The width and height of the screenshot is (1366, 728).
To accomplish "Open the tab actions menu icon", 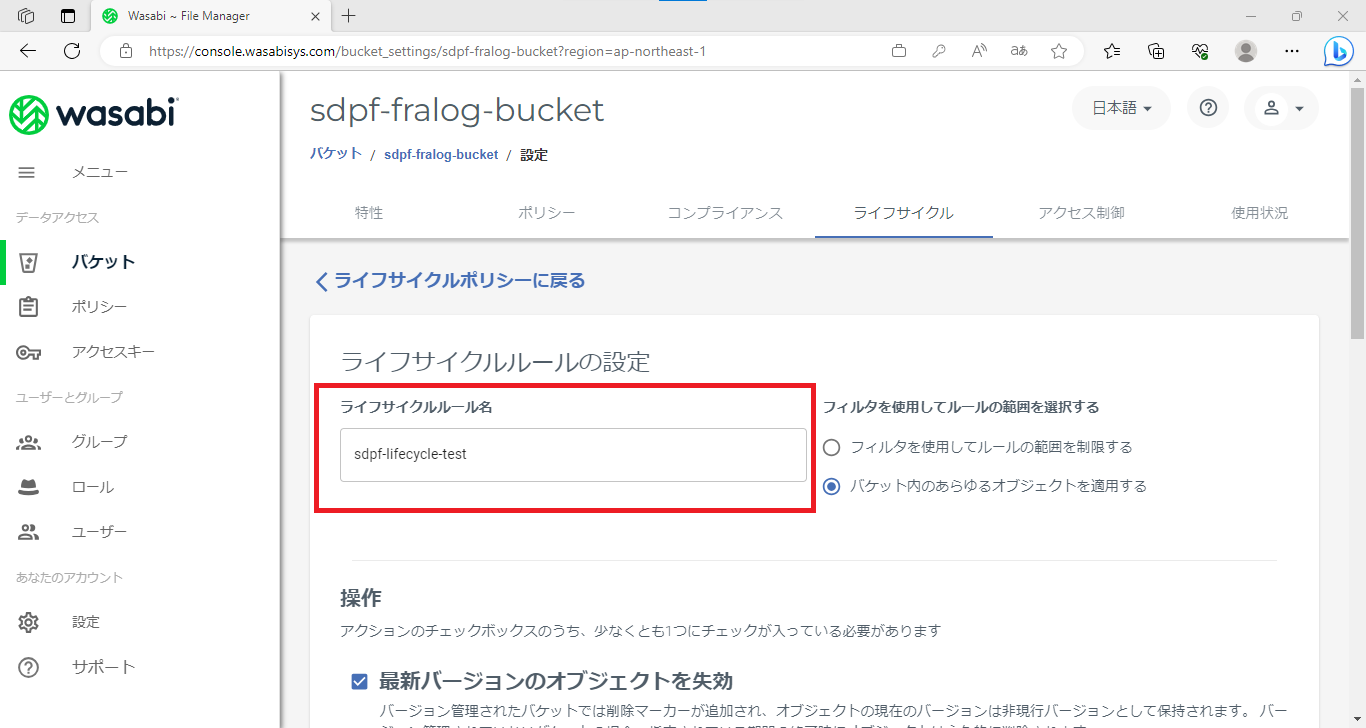I will tap(68, 16).
